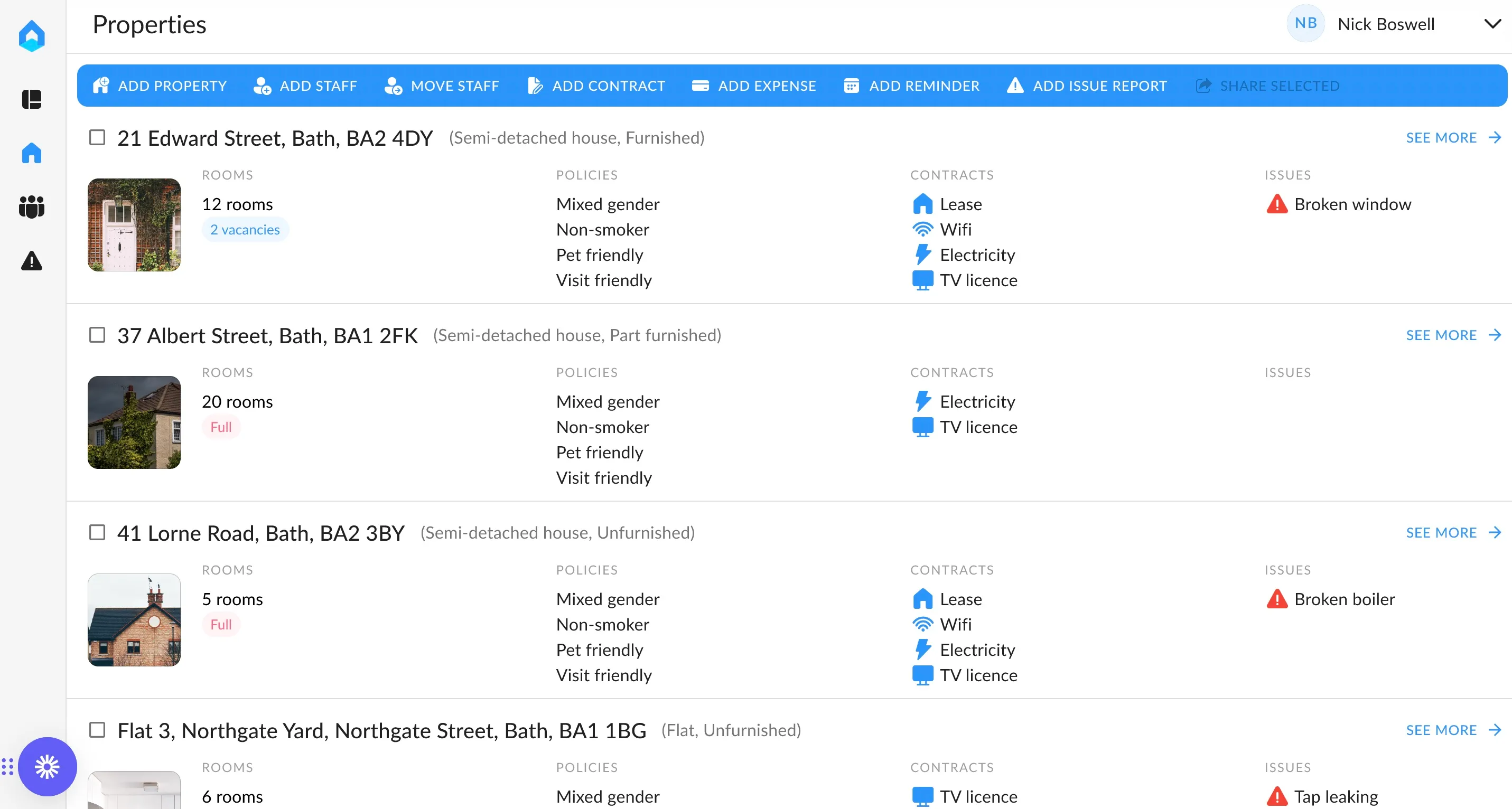Click the Add Expense button
The image size is (1512, 809).
pyautogui.click(x=754, y=86)
